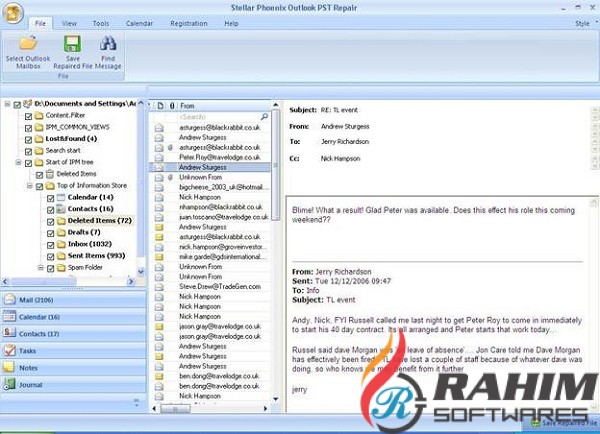Click the attachment paperclip column header
The height and width of the screenshot is (434, 600).
click(x=172, y=106)
